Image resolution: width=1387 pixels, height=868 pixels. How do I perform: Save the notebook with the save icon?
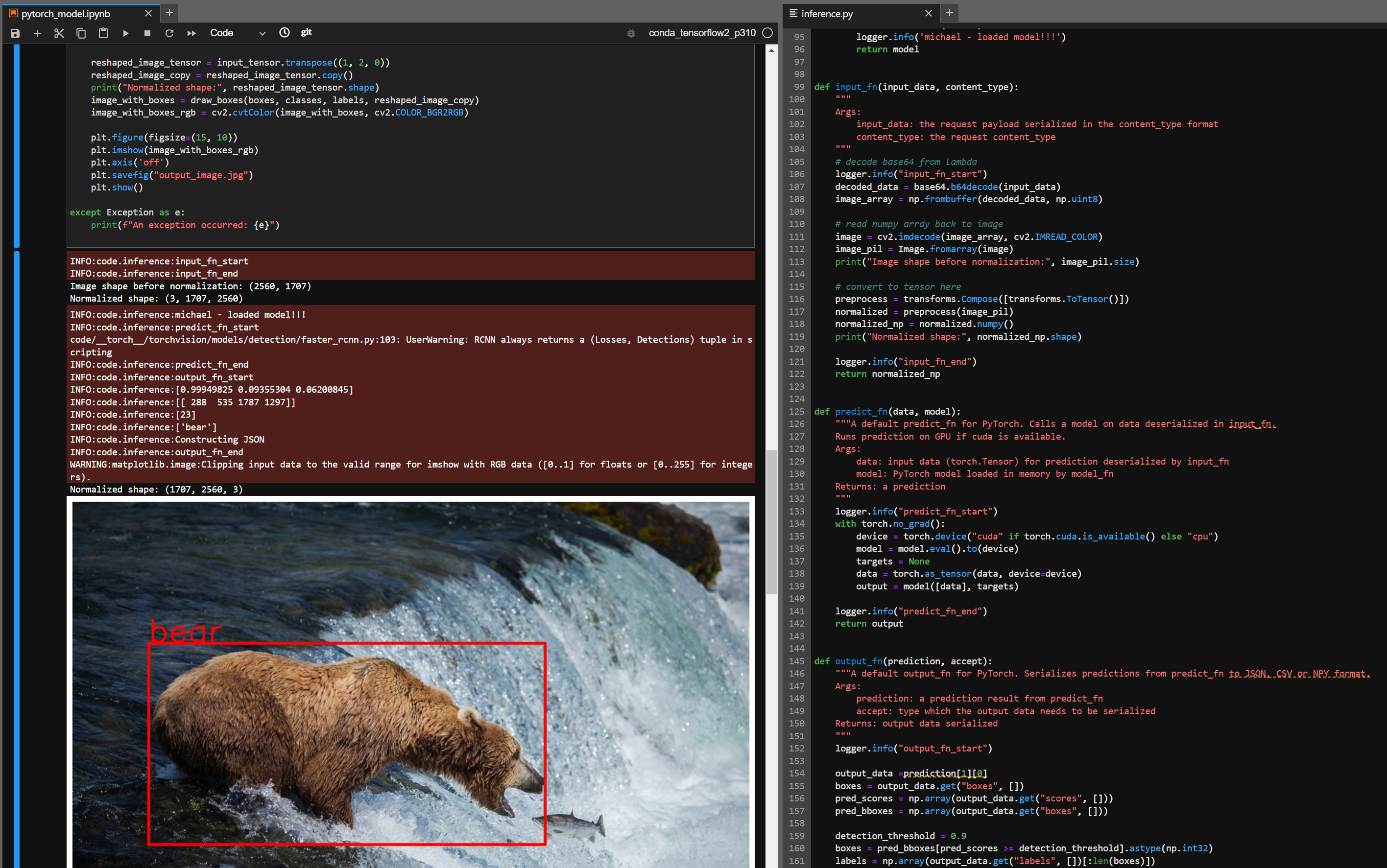click(15, 33)
